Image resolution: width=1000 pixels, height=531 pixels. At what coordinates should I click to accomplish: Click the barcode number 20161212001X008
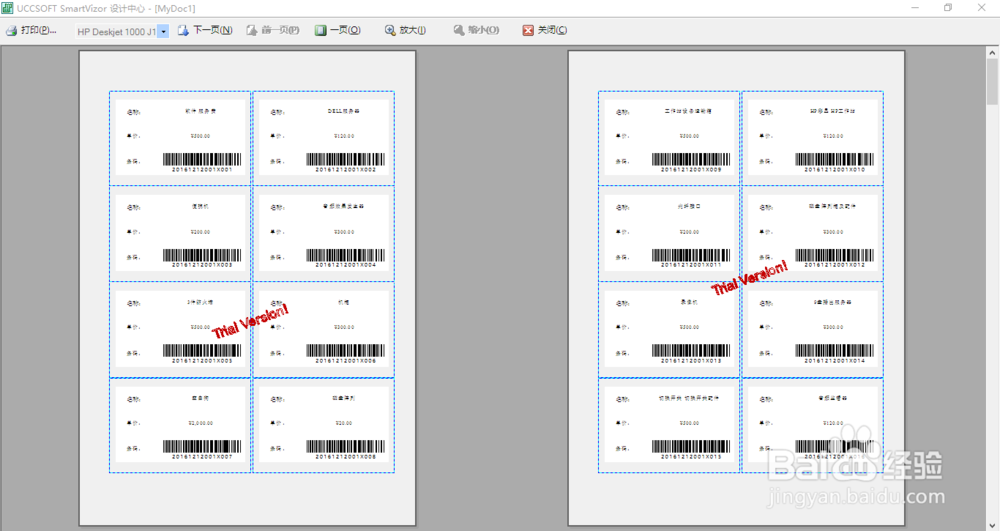tap(345, 457)
